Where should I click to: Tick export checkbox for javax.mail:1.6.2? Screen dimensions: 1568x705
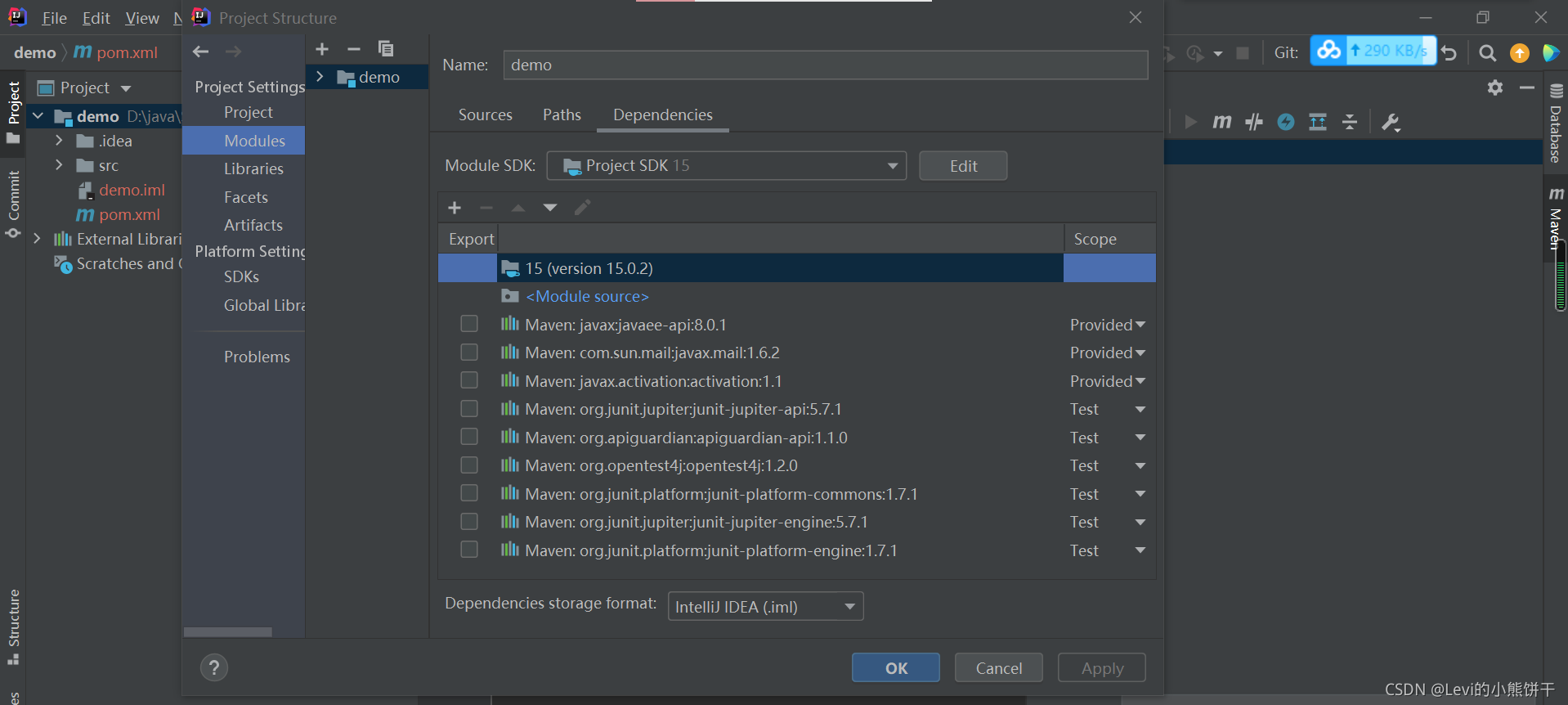point(469,352)
